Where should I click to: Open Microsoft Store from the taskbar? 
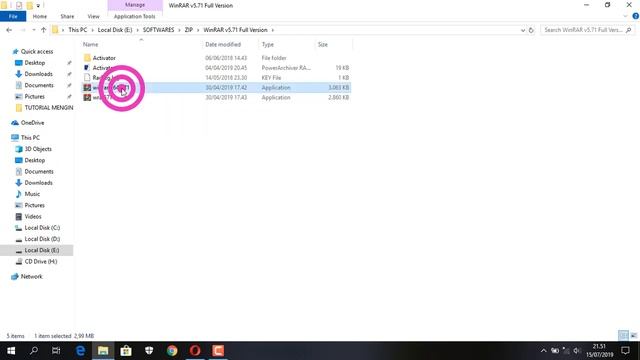point(126,351)
